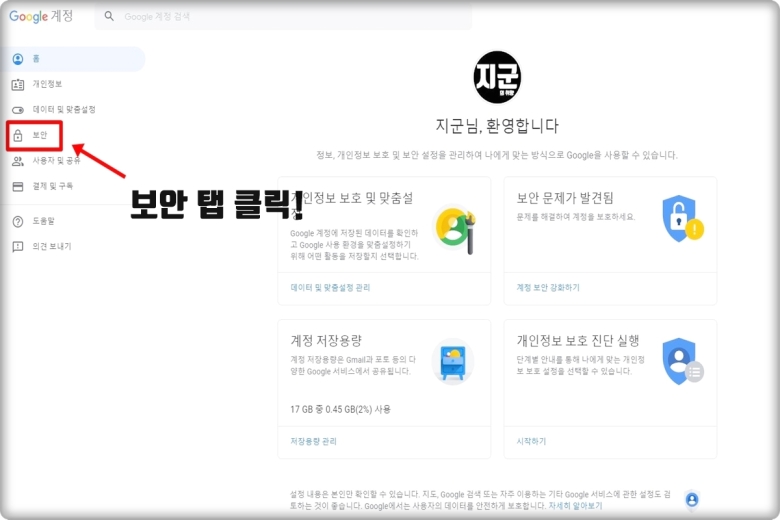Click the 보안 문제가 발견됨 heading

pos(565,198)
